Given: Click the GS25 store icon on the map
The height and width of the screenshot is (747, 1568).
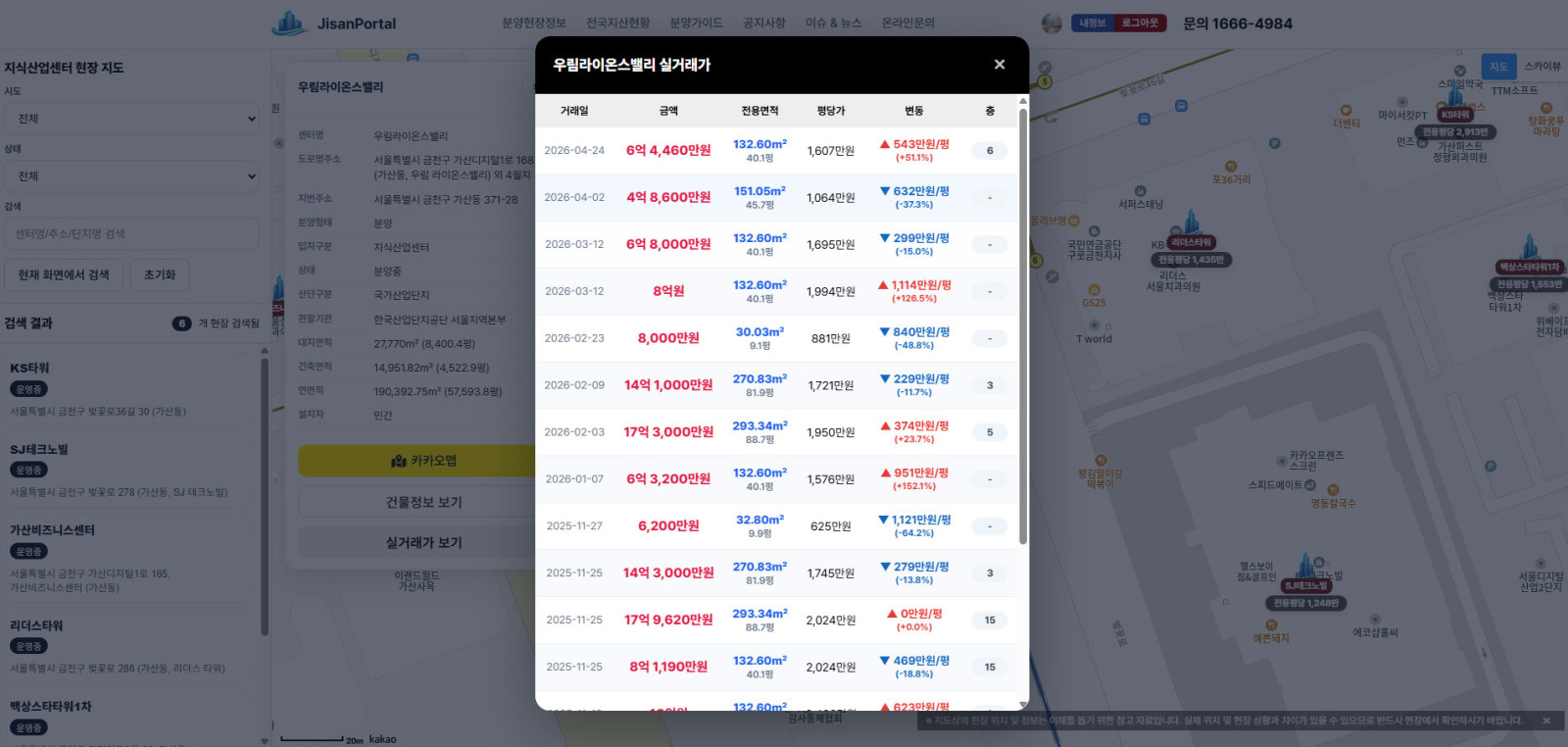Looking at the screenshot, I should pyautogui.click(x=1094, y=290).
